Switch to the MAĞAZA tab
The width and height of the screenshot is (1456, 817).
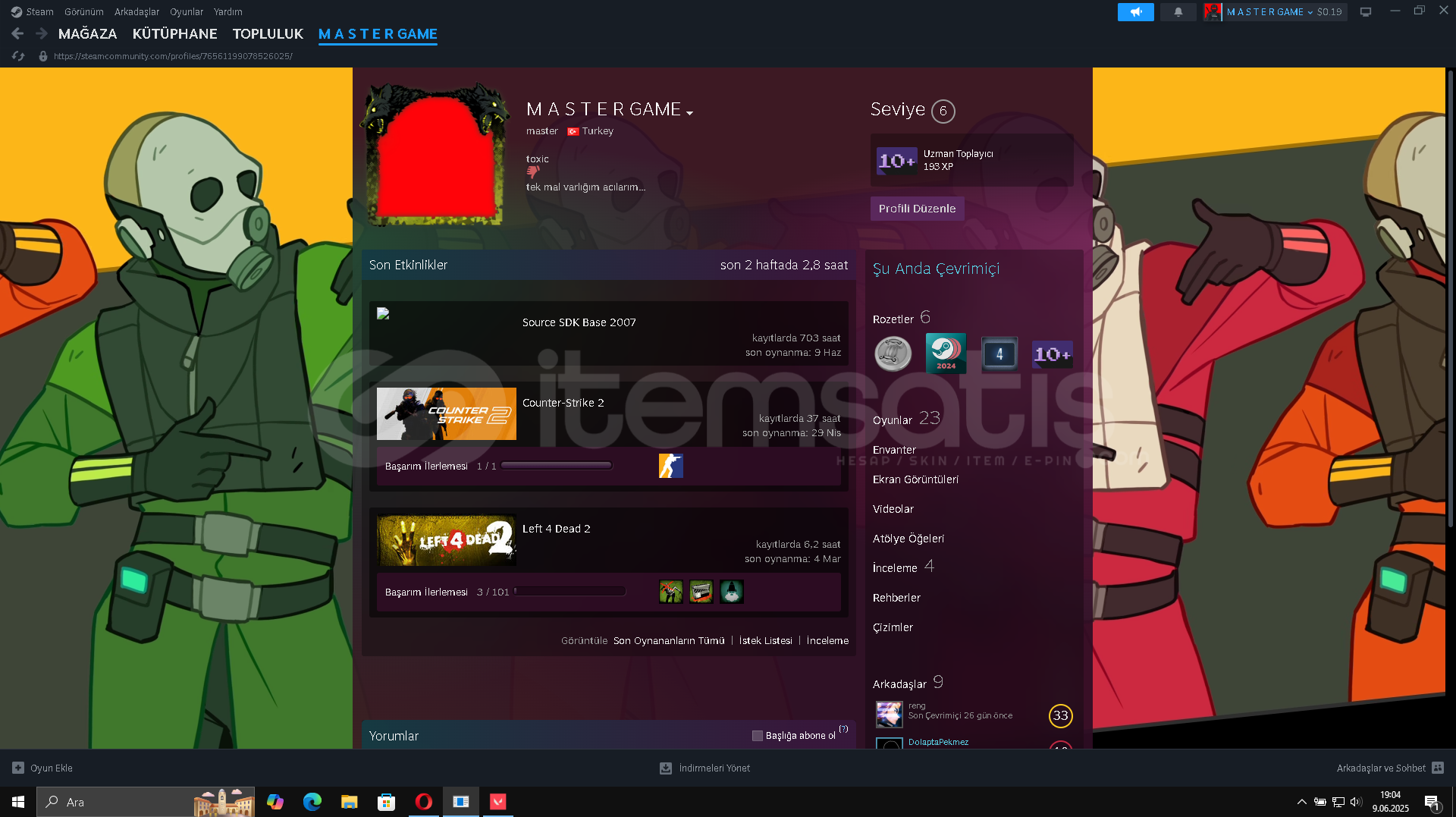click(88, 34)
